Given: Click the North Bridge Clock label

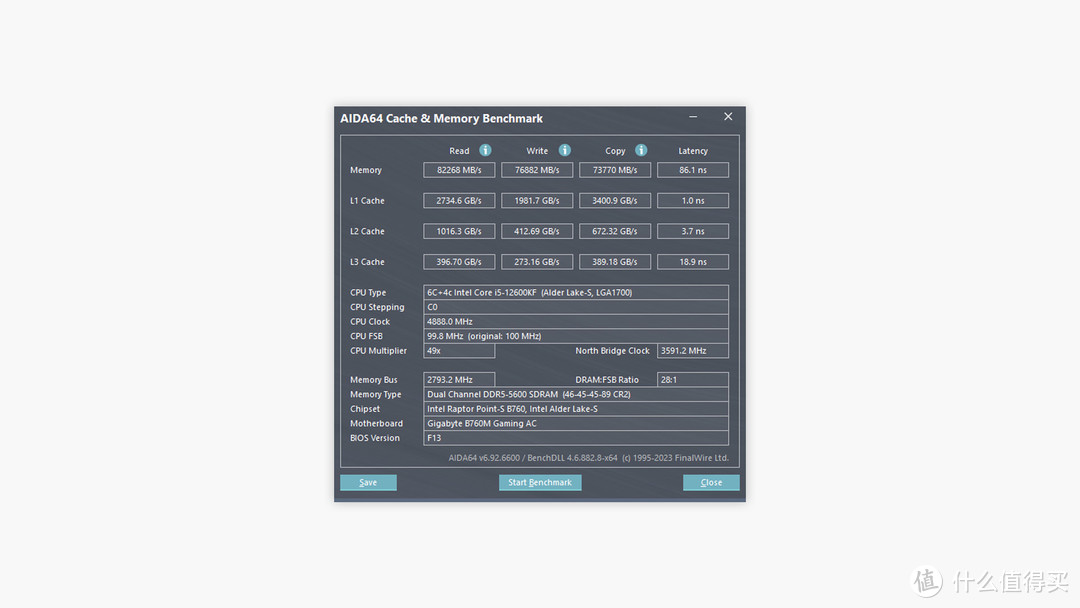Looking at the screenshot, I should pyautogui.click(x=612, y=350).
